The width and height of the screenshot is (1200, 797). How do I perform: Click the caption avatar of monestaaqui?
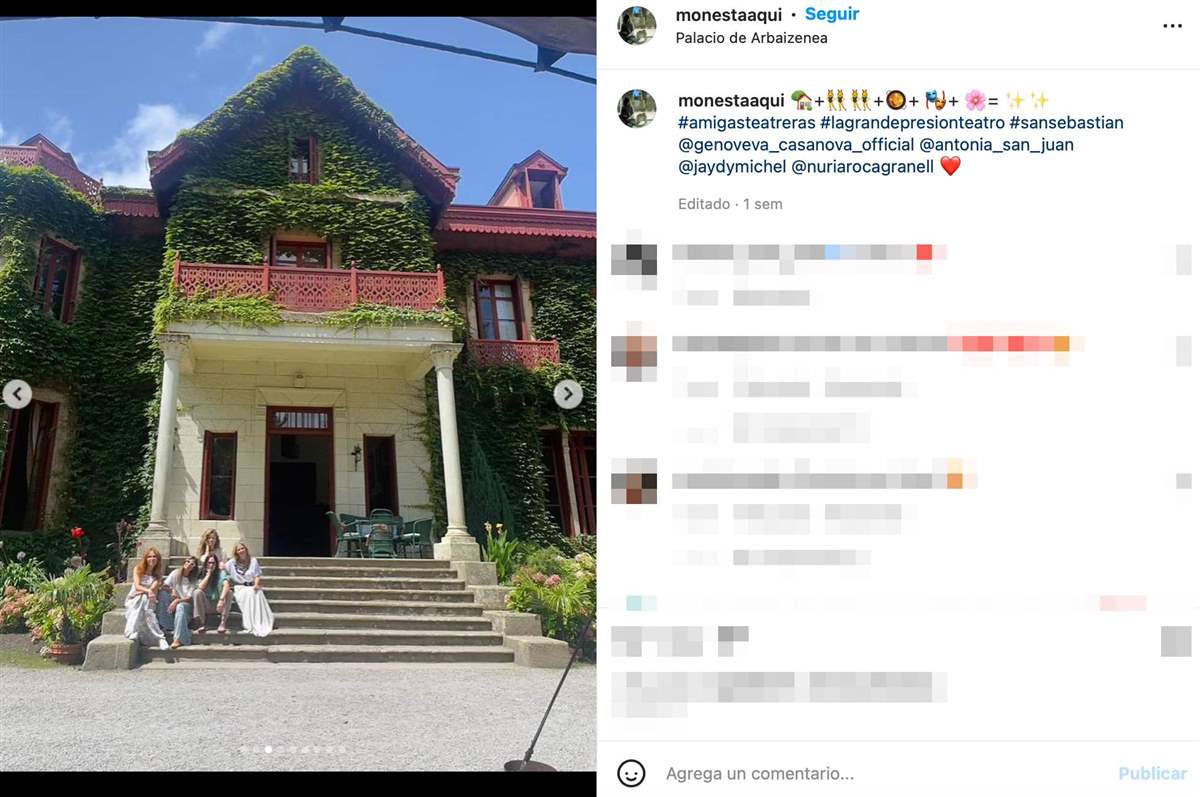pos(637,109)
